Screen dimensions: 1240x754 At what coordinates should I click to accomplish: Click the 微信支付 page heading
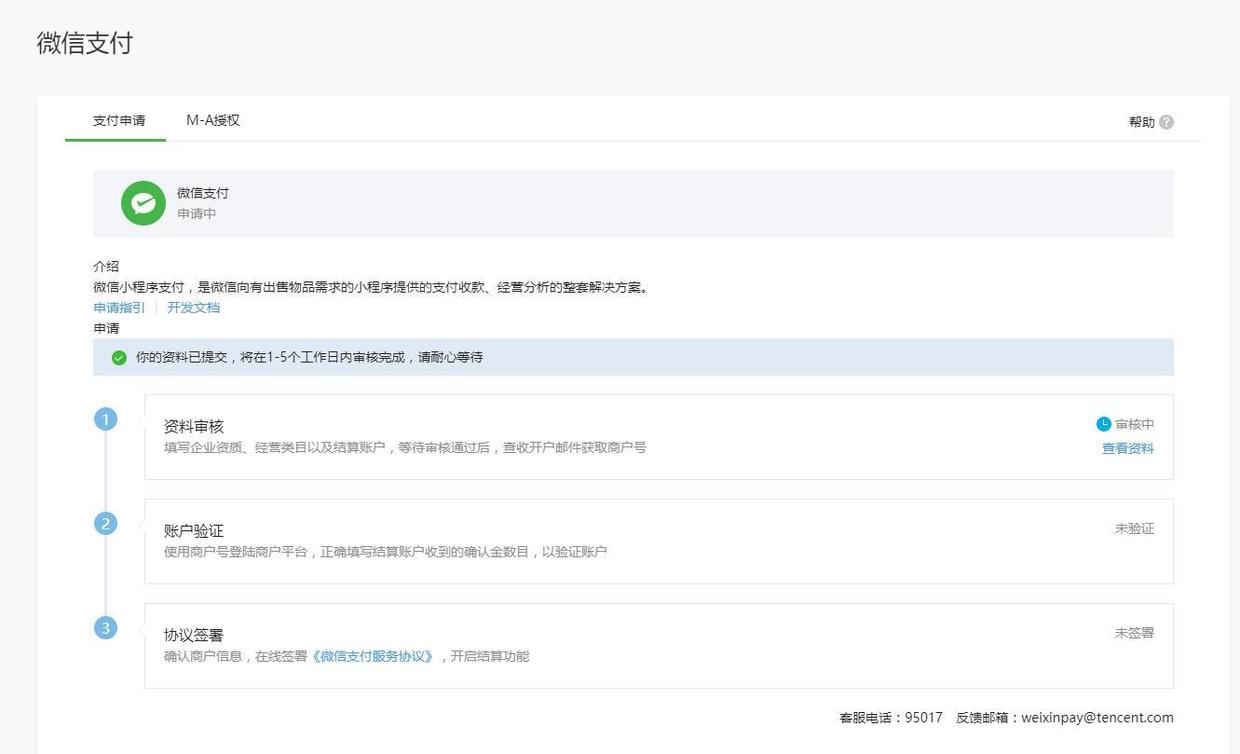pyautogui.click(x=85, y=44)
